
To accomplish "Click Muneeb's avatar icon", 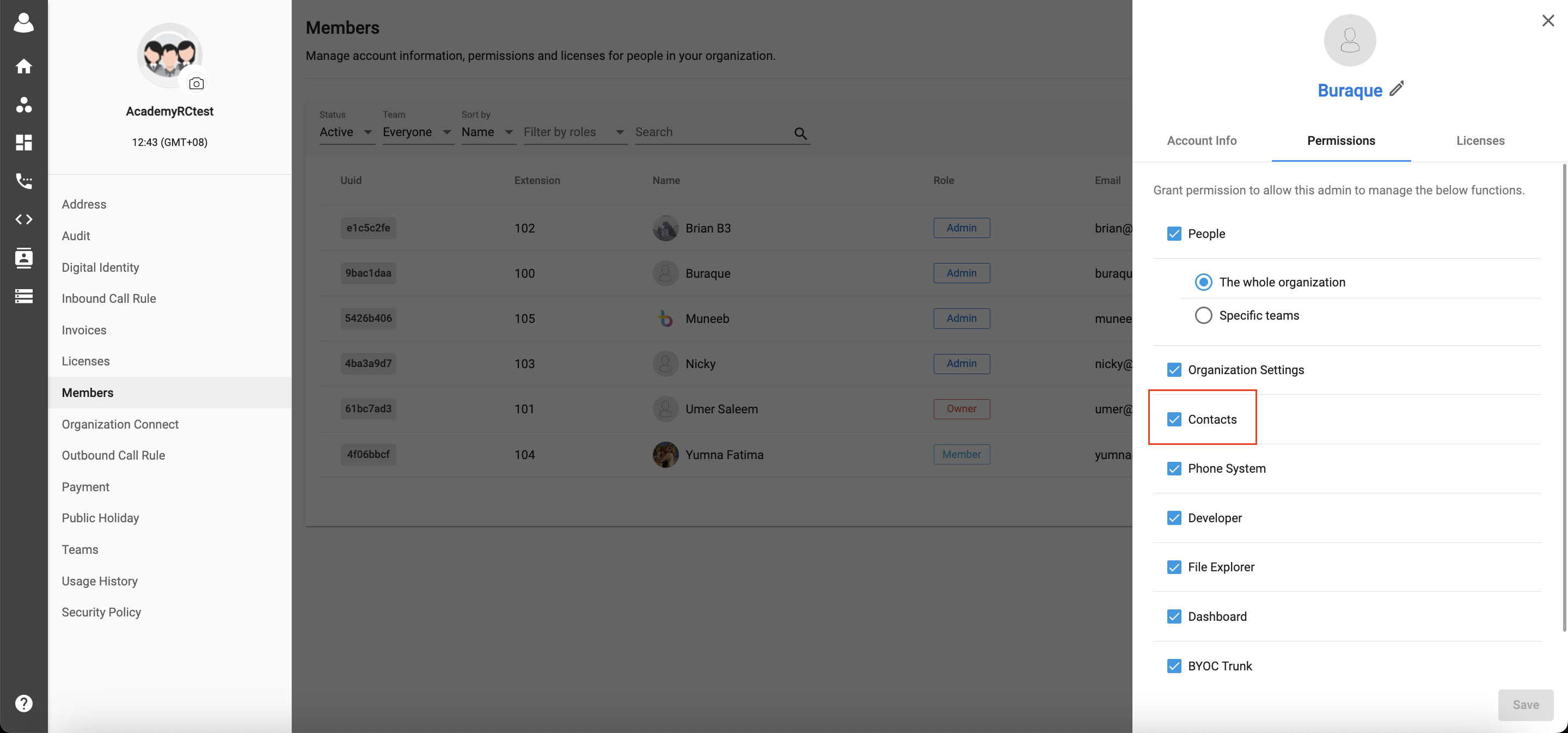I will coord(665,319).
